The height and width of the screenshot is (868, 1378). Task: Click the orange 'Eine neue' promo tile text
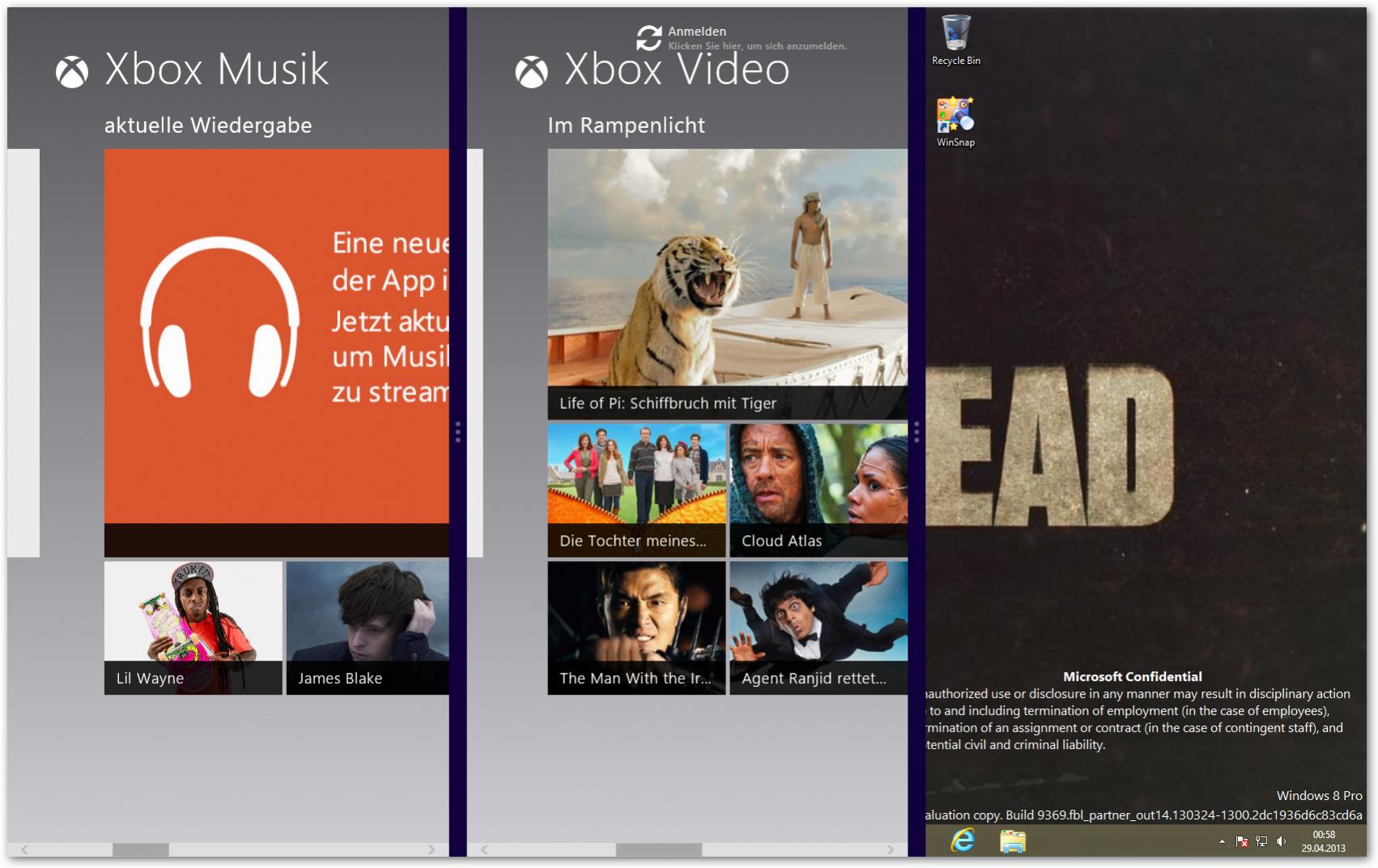pyautogui.click(x=390, y=317)
